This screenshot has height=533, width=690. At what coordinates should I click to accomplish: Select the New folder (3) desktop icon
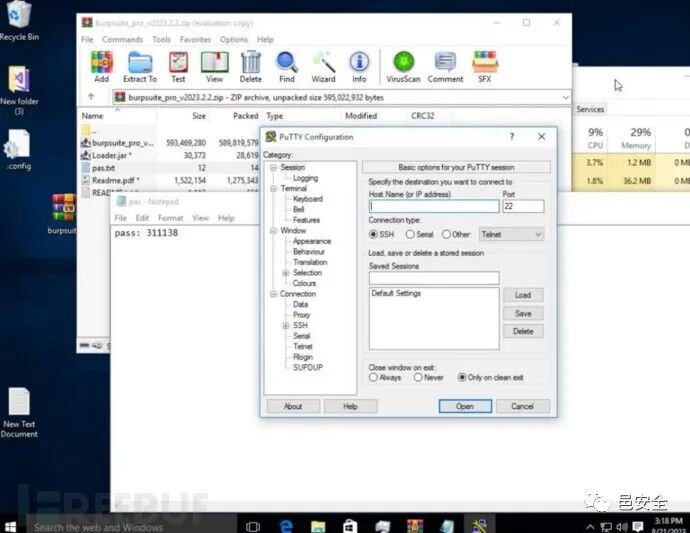pos(19,90)
